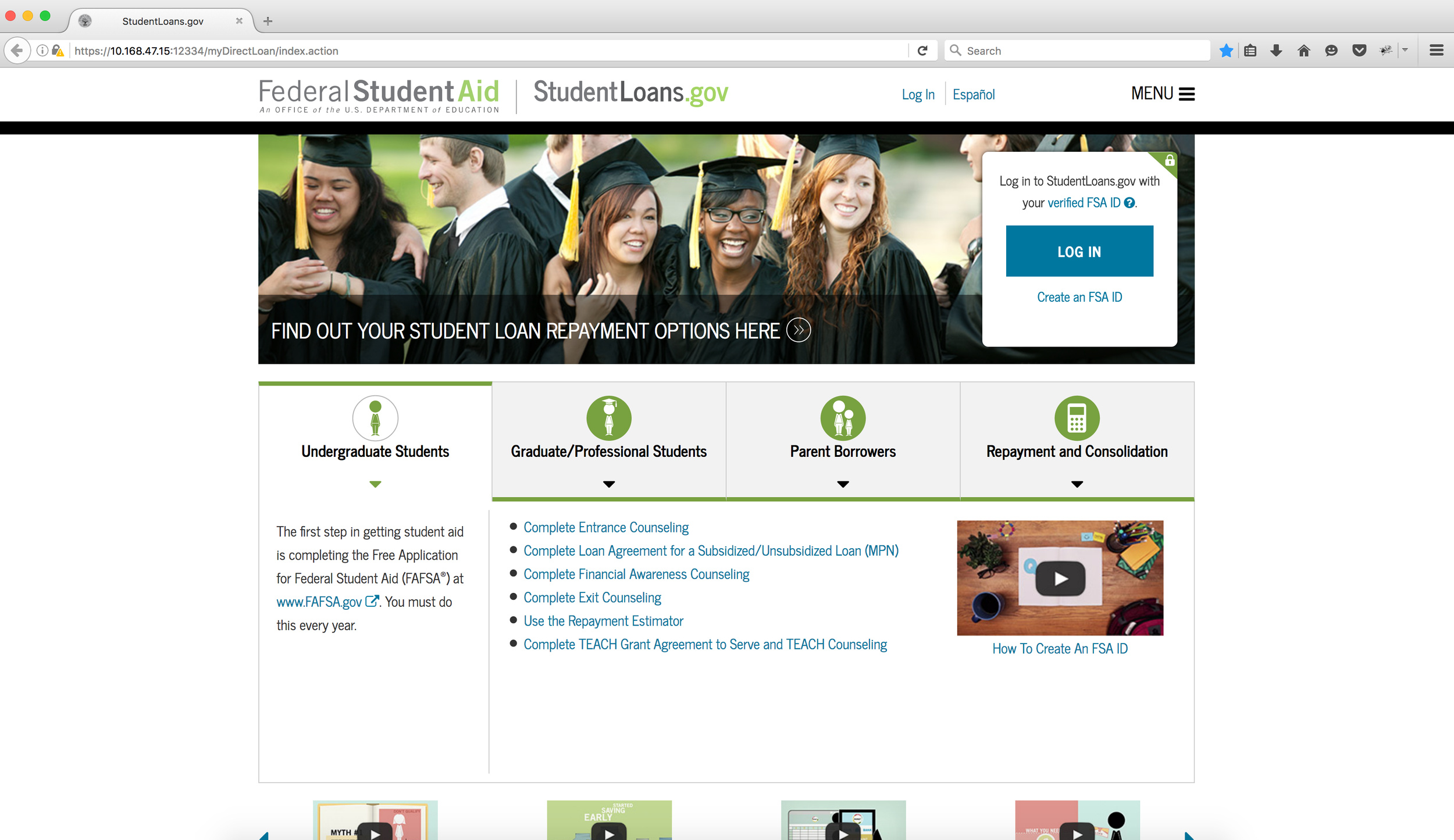Click the Pocket icon in toolbar
The image size is (1454, 840).
[x=1359, y=51]
